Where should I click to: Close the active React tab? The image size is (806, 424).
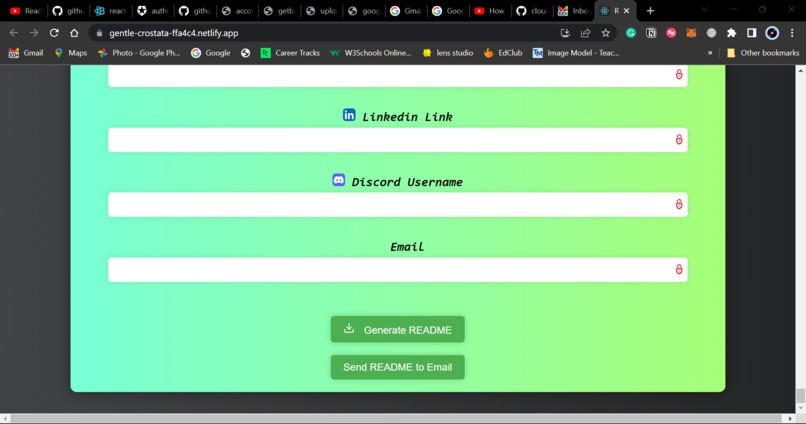point(627,11)
